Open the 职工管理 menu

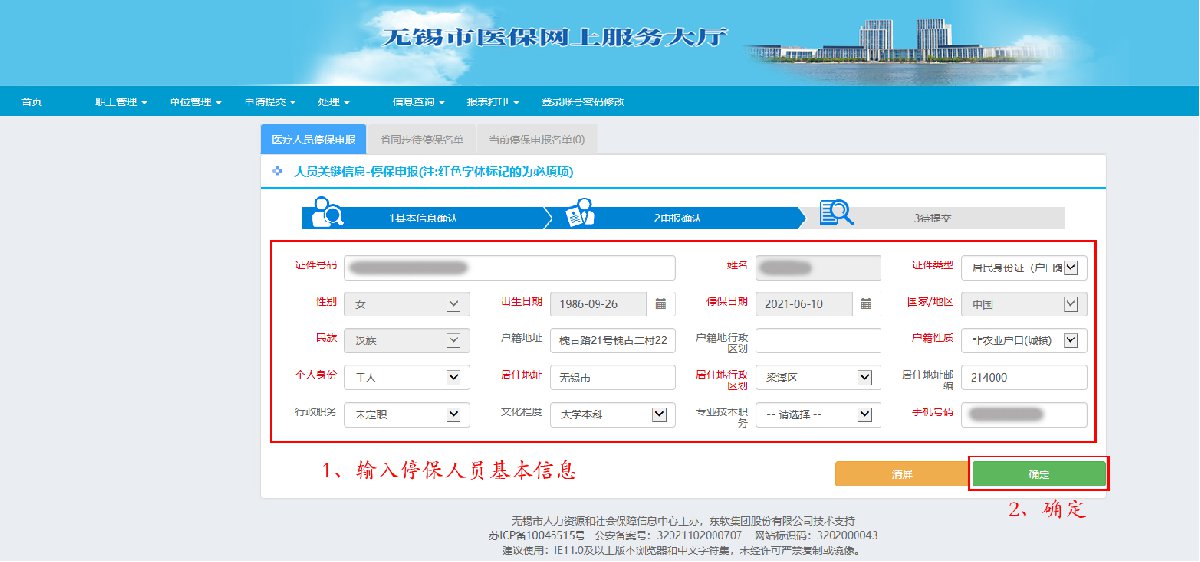tap(121, 102)
